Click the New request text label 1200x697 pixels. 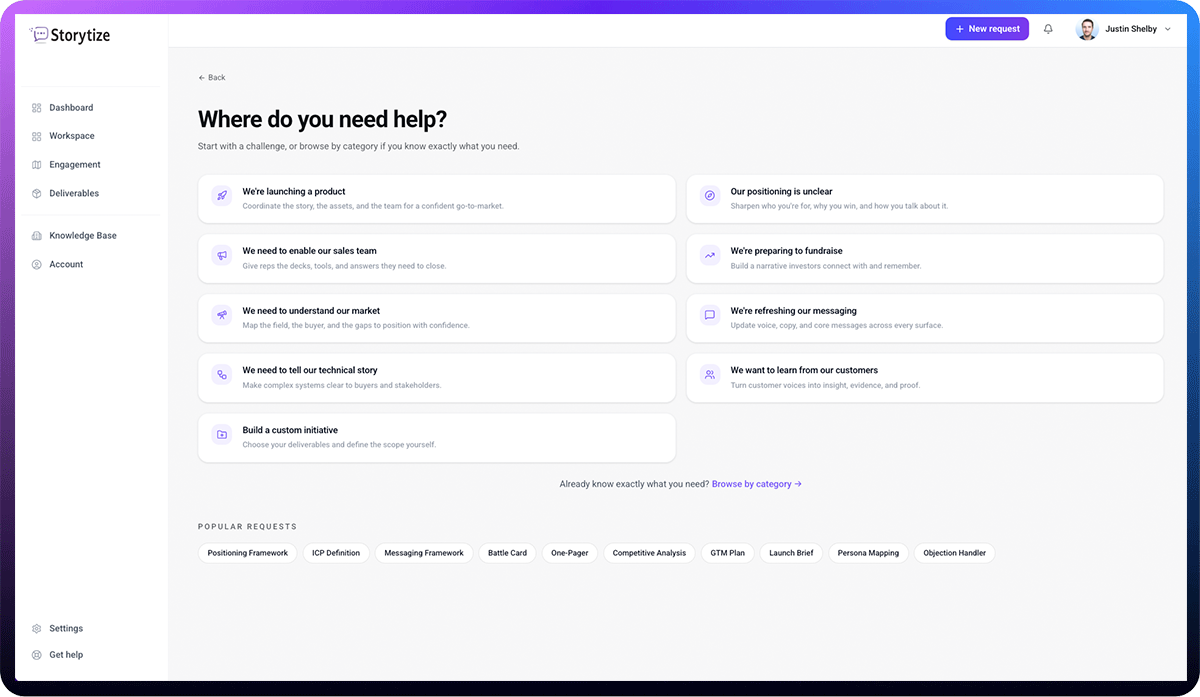click(x=994, y=29)
